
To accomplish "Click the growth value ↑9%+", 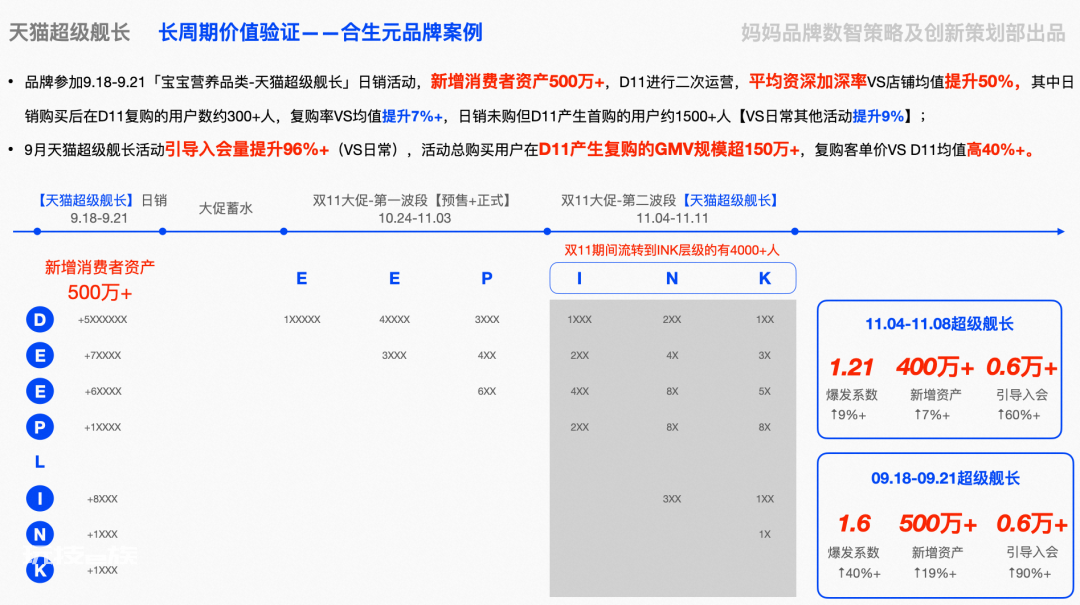I will tap(848, 415).
